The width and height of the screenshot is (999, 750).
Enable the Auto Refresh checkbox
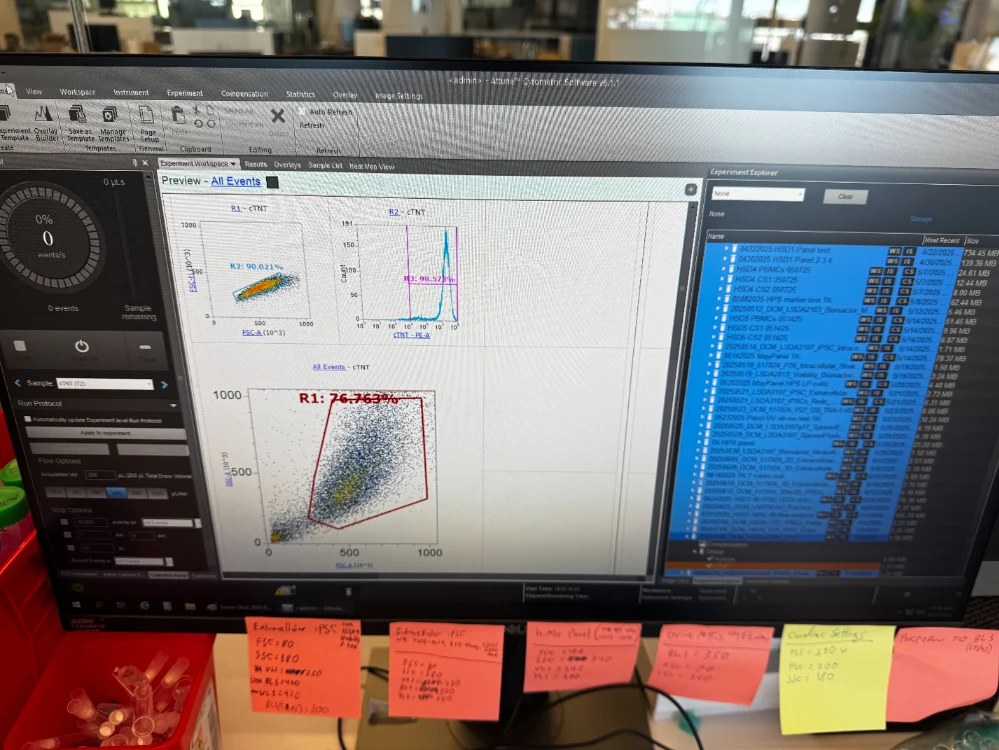[303, 111]
